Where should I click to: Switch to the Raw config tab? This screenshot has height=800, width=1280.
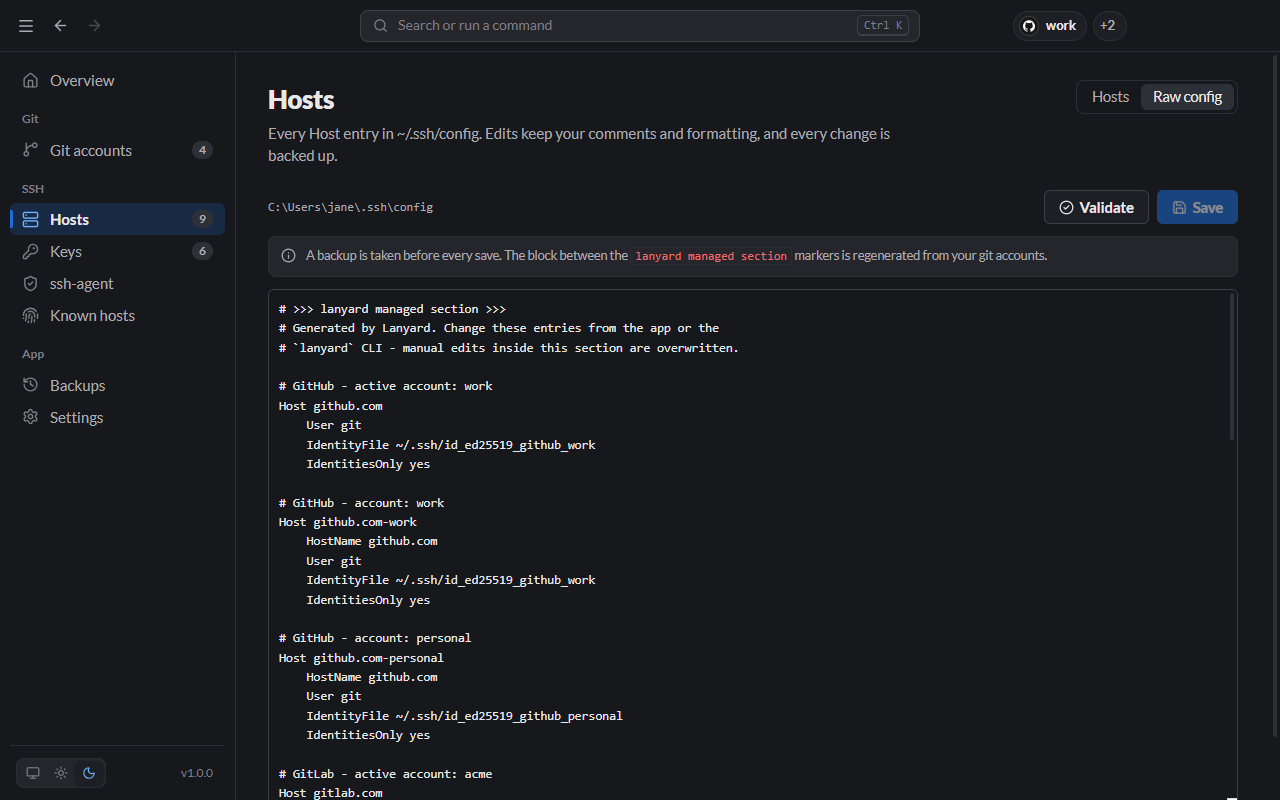(1187, 97)
